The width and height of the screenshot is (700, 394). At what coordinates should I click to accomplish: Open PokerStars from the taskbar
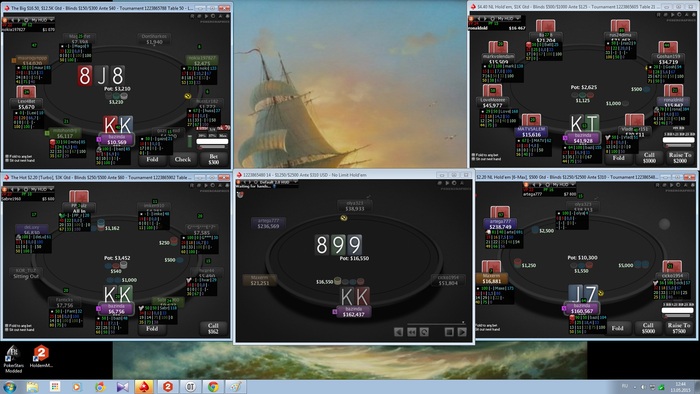tap(144, 387)
